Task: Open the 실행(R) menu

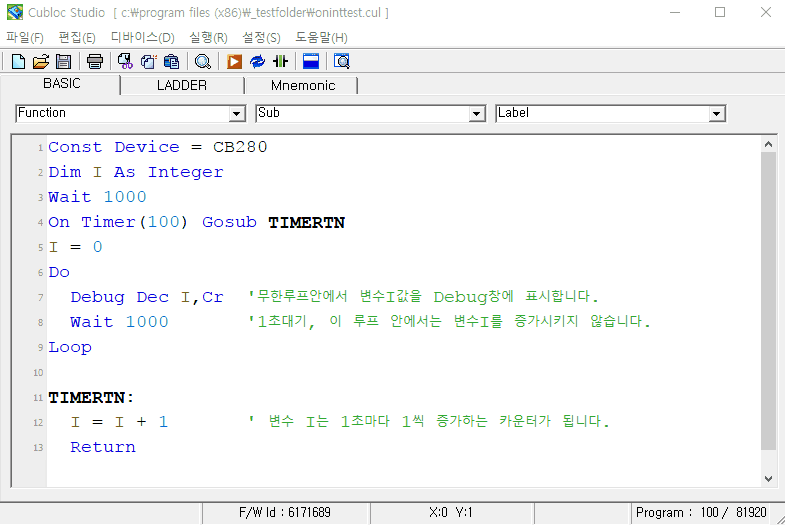Action: [x=208, y=37]
